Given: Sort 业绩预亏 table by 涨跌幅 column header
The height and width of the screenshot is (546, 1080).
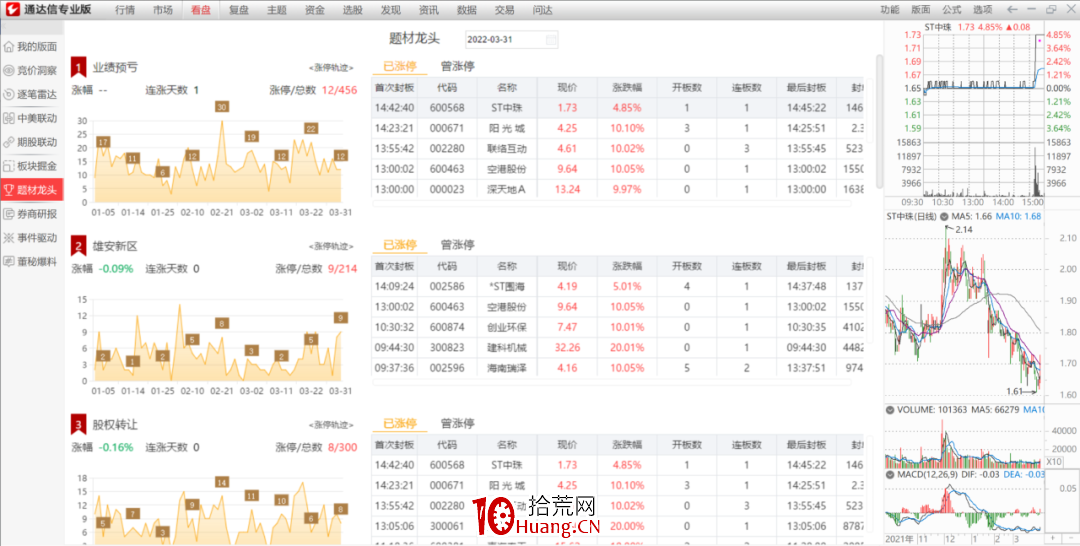Looking at the screenshot, I should tap(627, 88).
